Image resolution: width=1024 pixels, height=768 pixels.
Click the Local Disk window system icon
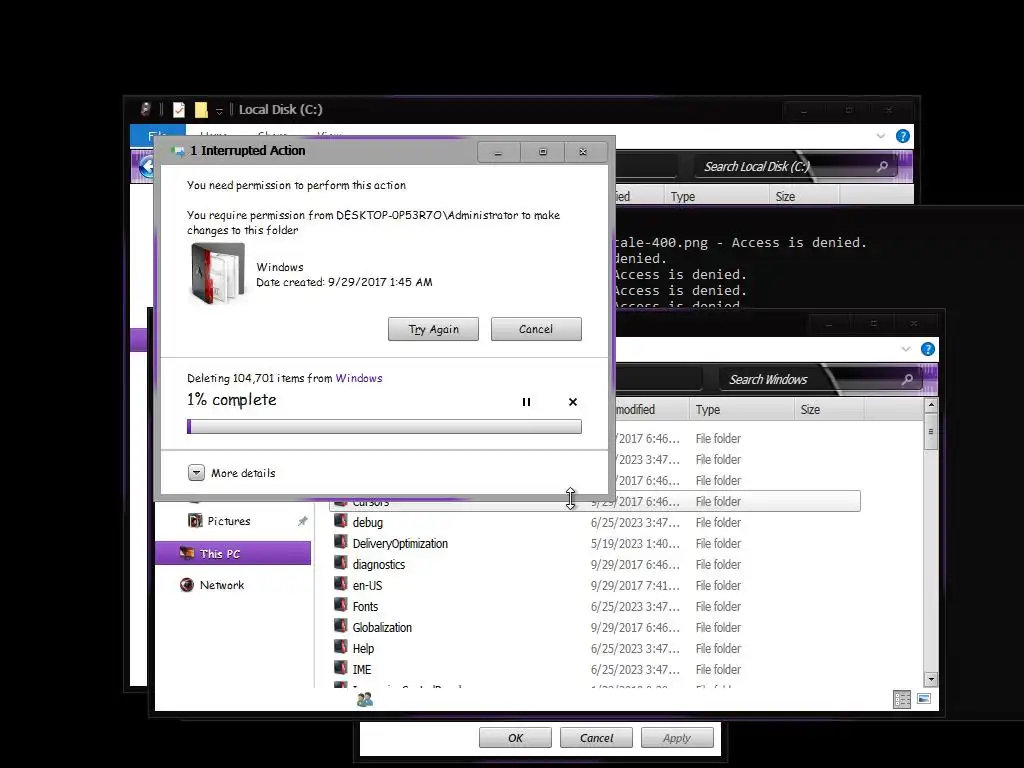(x=146, y=109)
